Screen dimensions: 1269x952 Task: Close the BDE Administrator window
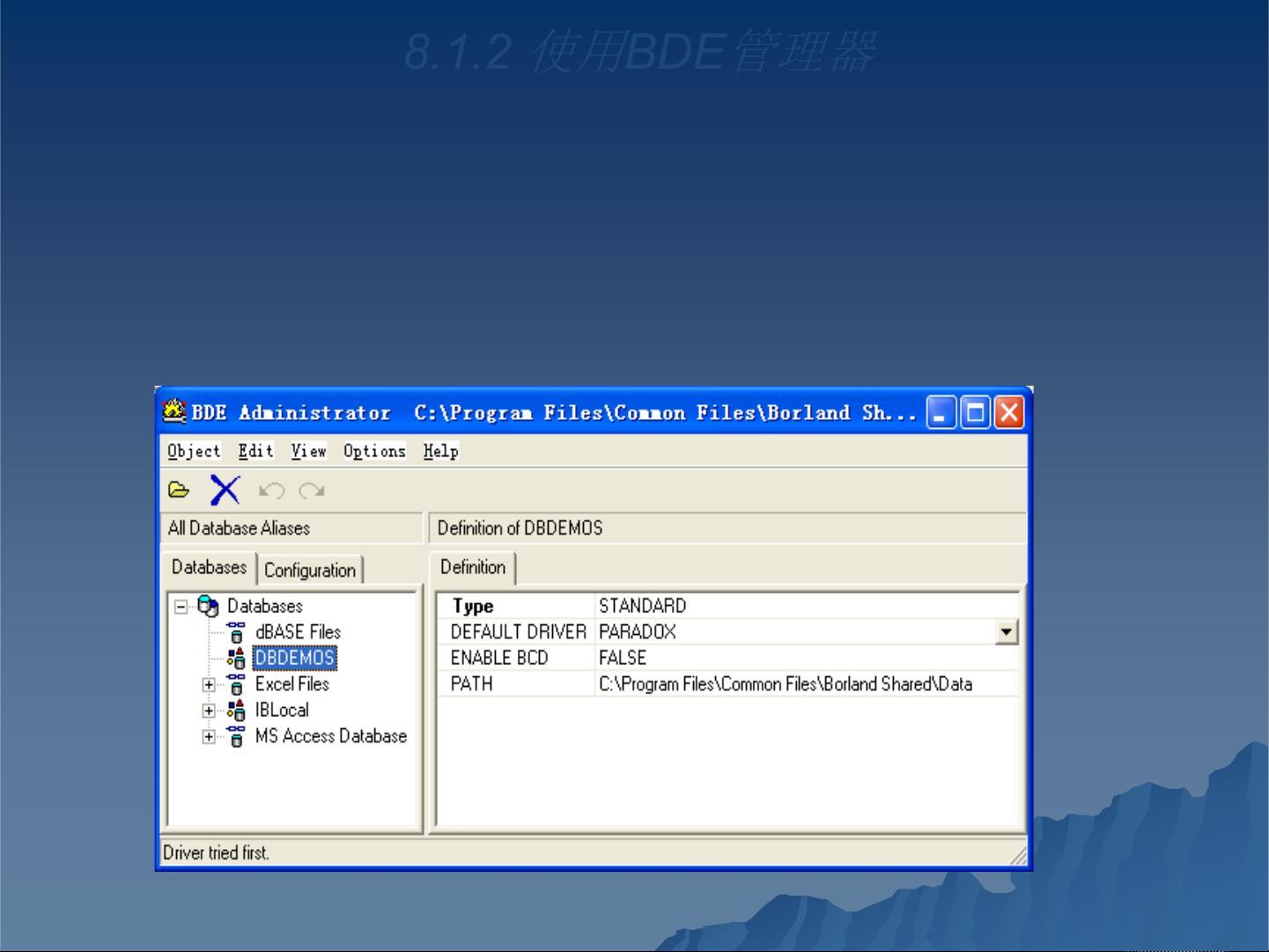pyautogui.click(x=1009, y=412)
